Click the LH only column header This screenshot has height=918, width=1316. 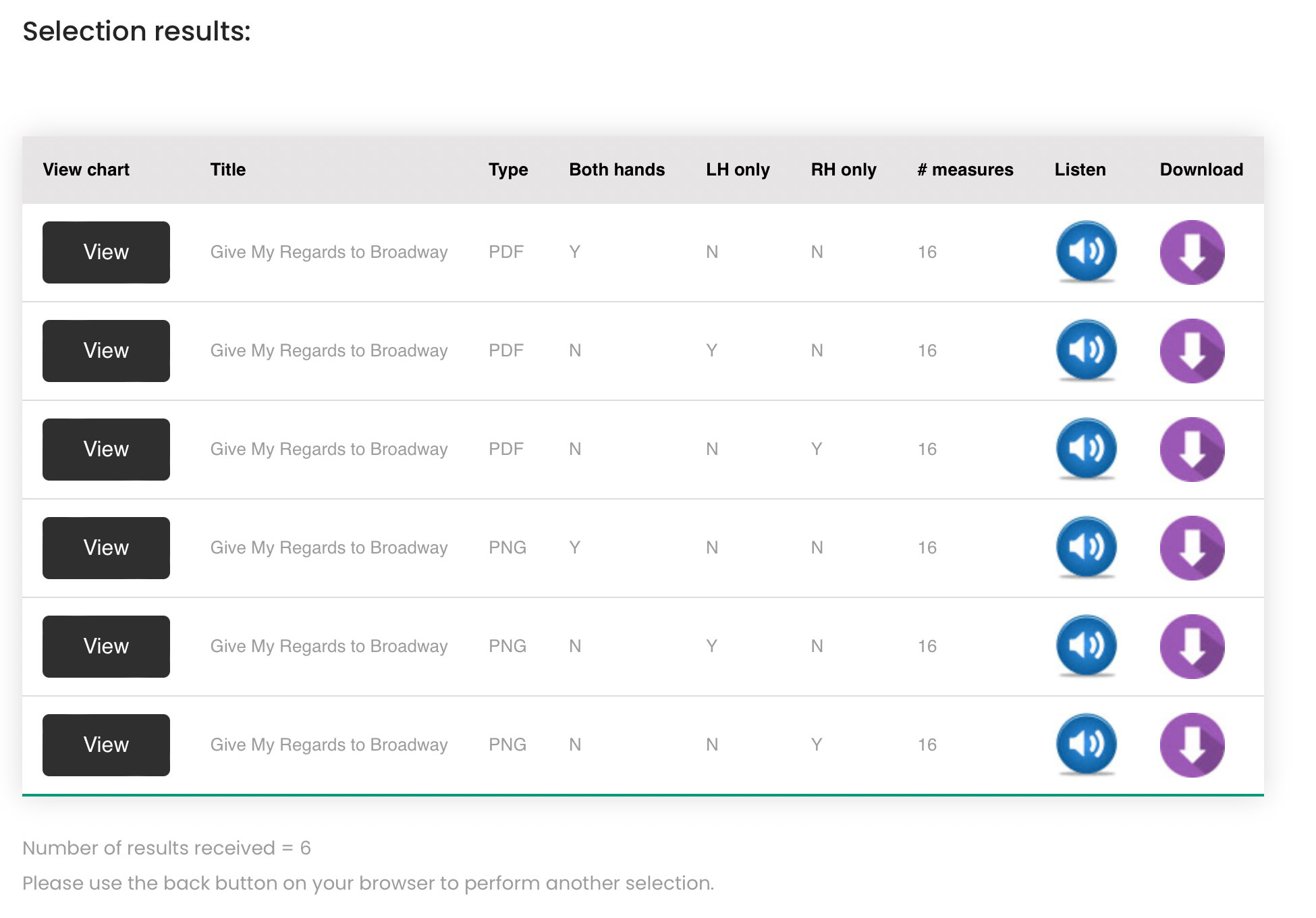pos(738,168)
